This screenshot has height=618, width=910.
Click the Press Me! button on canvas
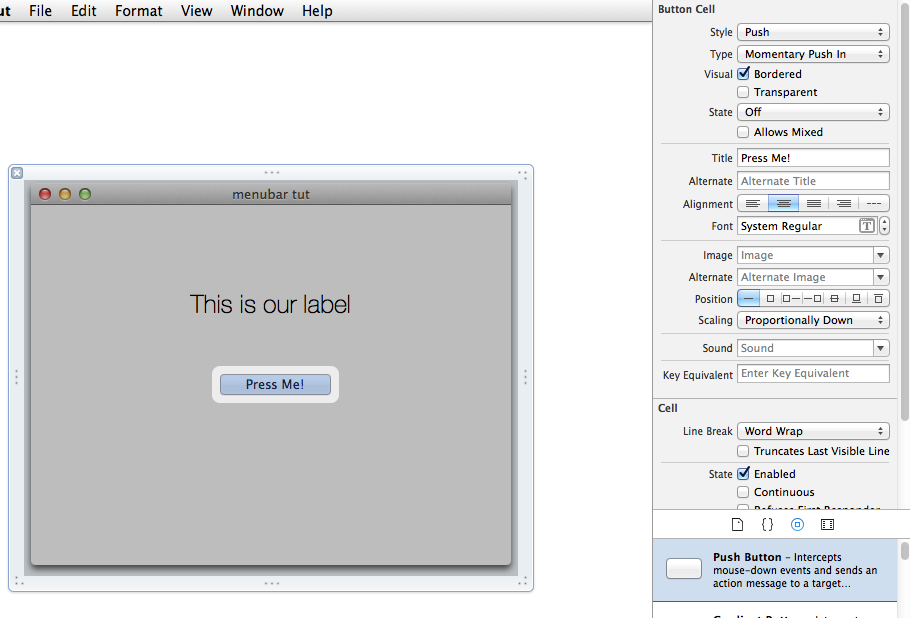tap(275, 385)
